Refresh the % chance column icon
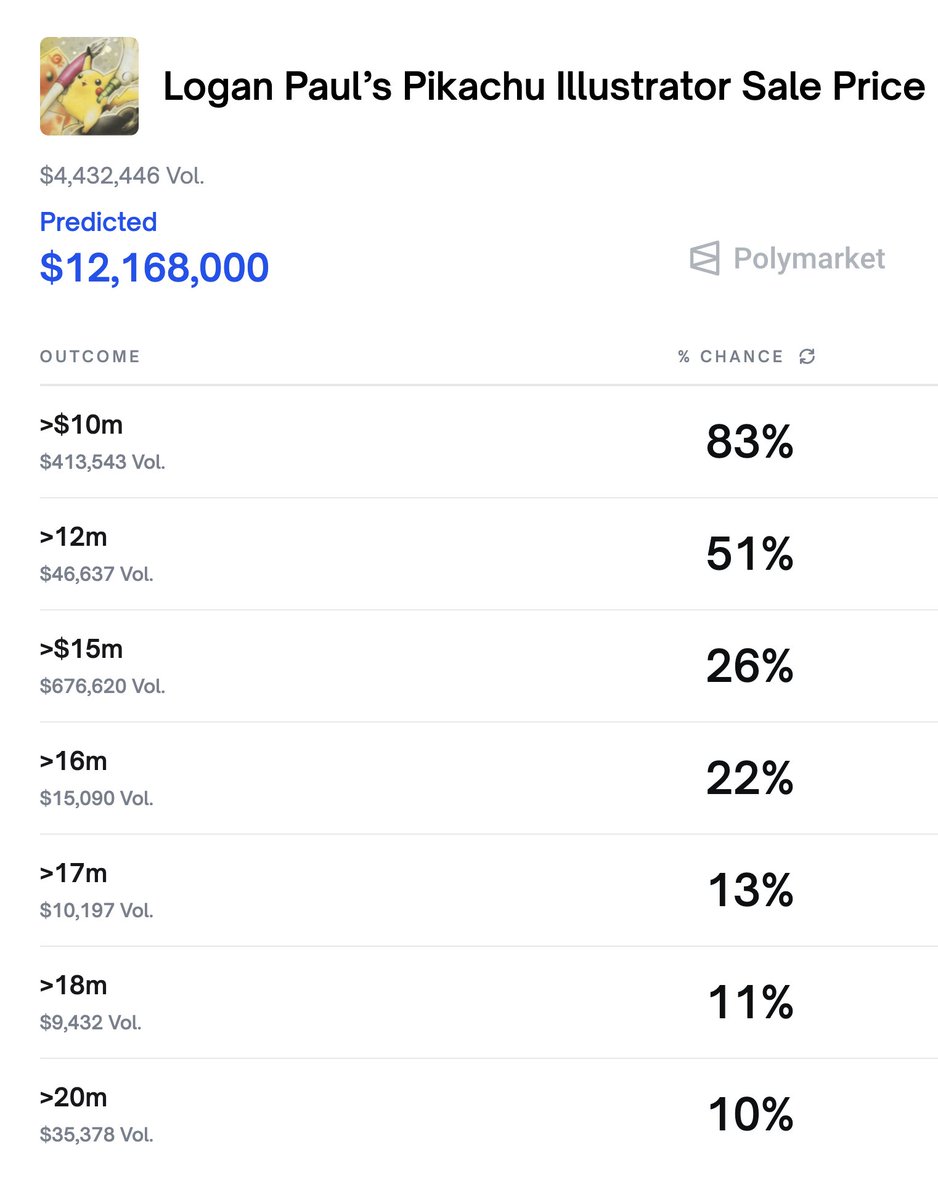 point(807,356)
